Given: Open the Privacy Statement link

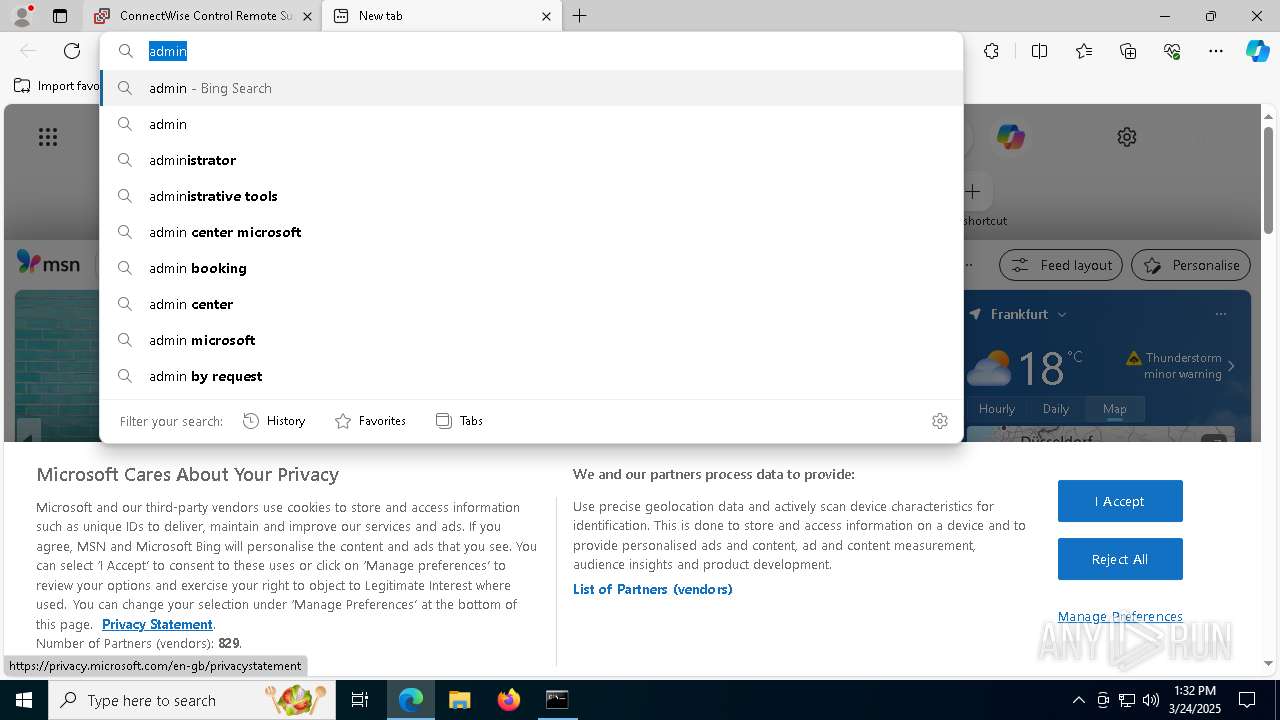Looking at the screenshot, I should [x=157, y=624].
